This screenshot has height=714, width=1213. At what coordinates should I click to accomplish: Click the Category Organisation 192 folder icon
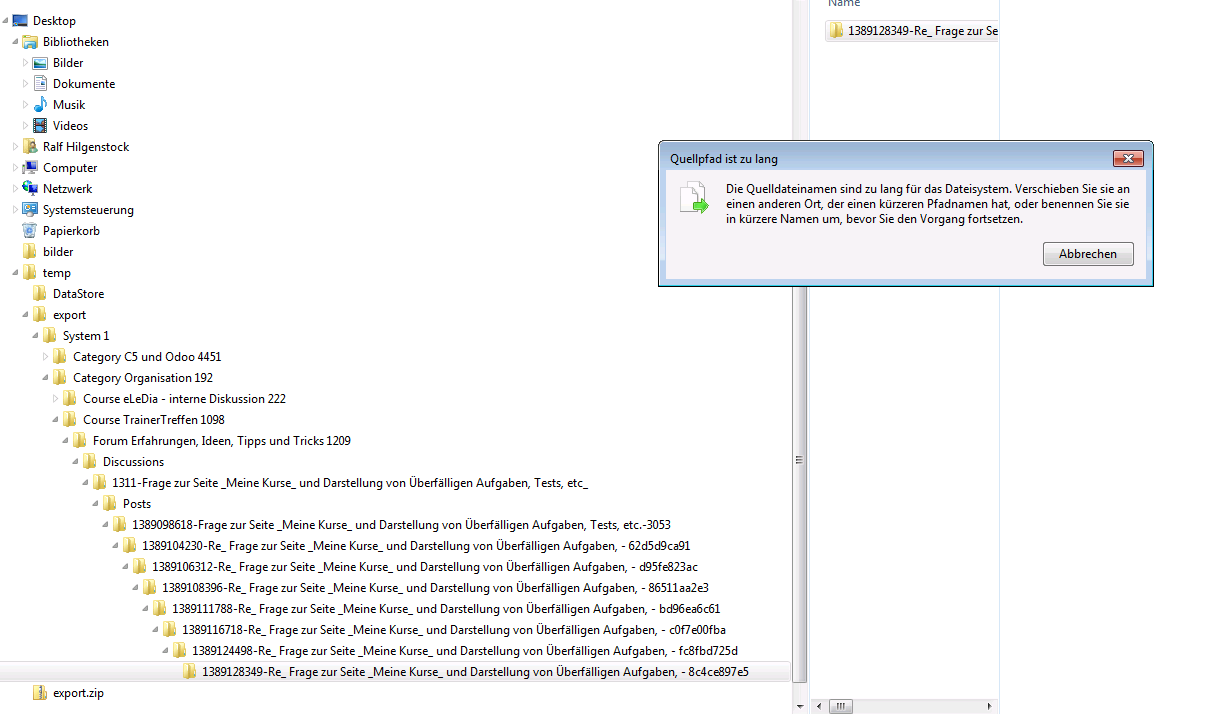click(x=60, y=378)
